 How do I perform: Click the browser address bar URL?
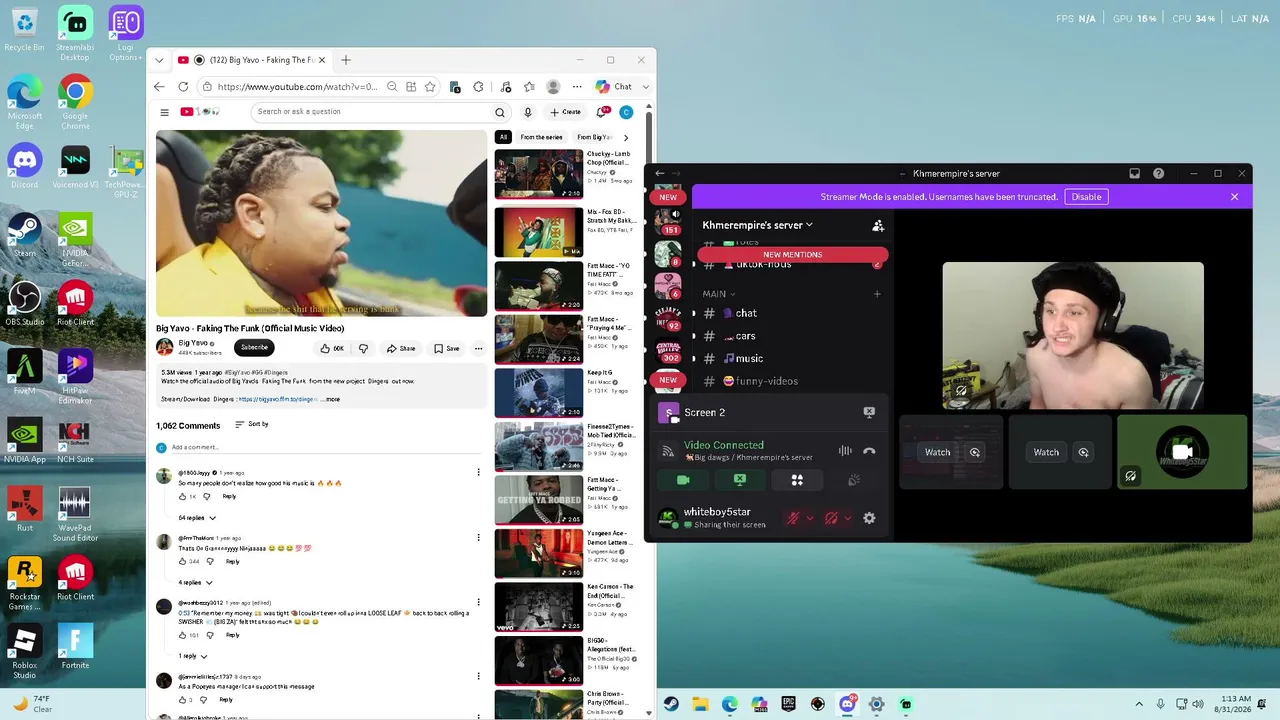297,87
